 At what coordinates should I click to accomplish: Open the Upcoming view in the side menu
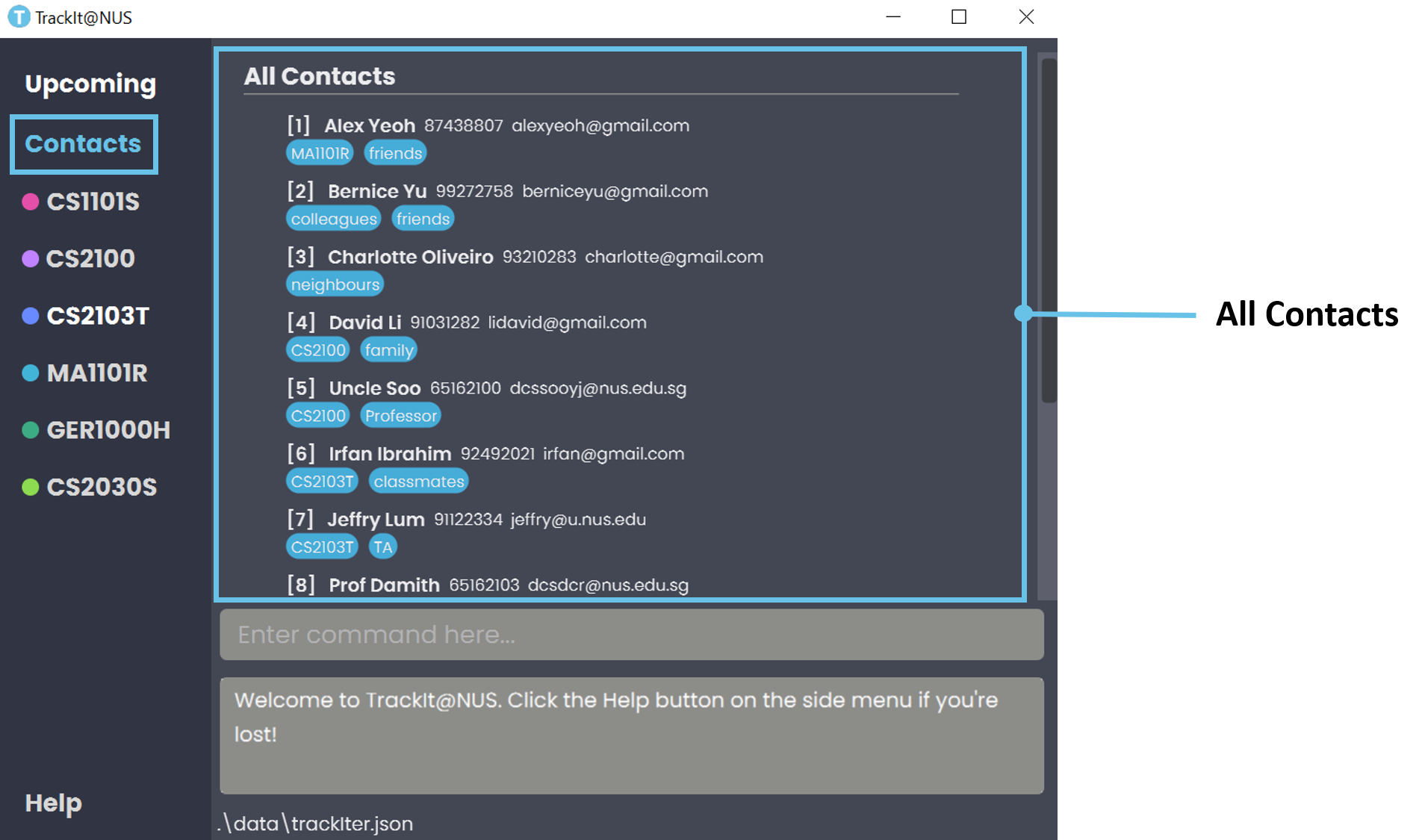pos(90,84)
